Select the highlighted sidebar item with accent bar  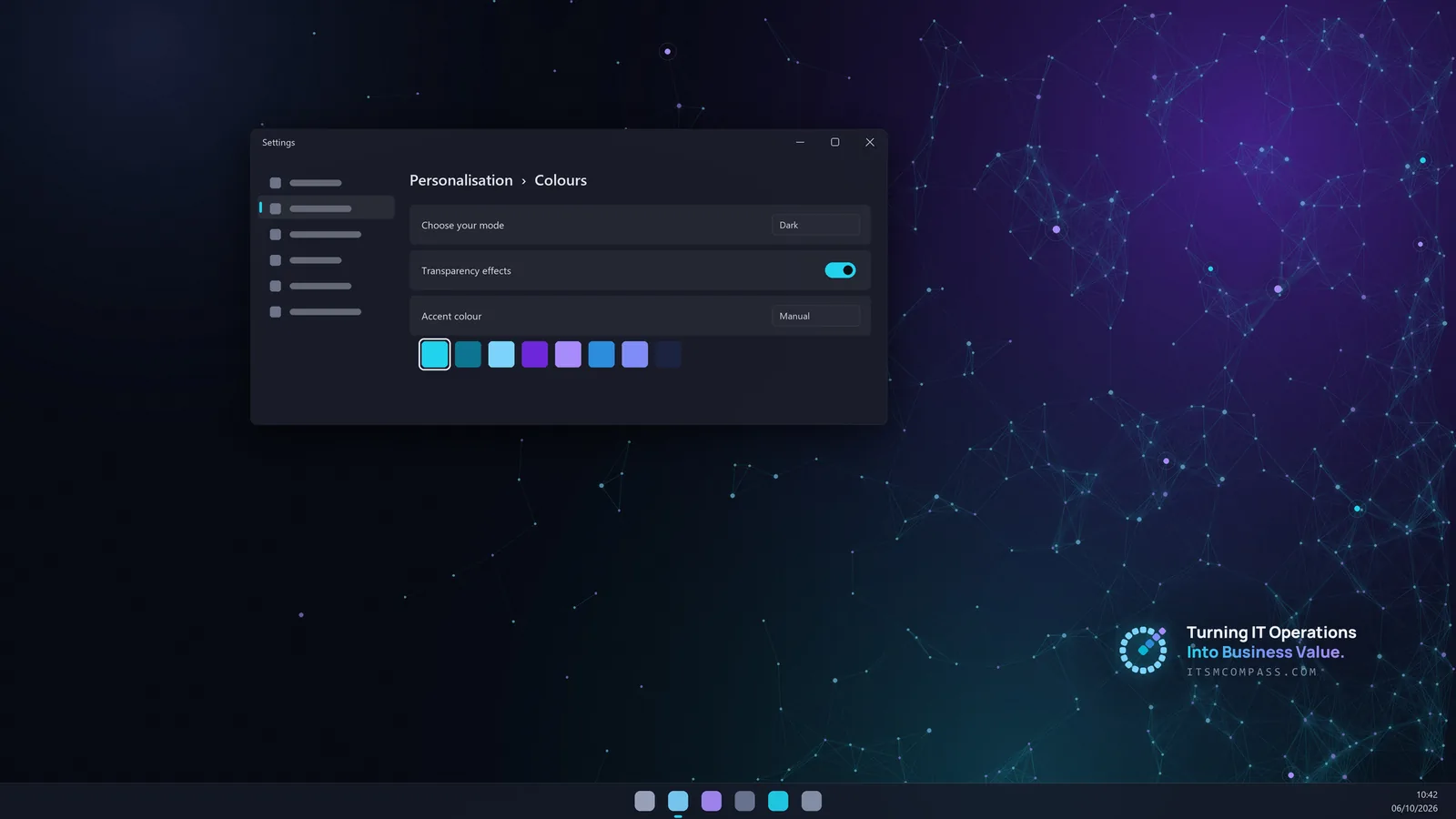click(x=327, y=208)
